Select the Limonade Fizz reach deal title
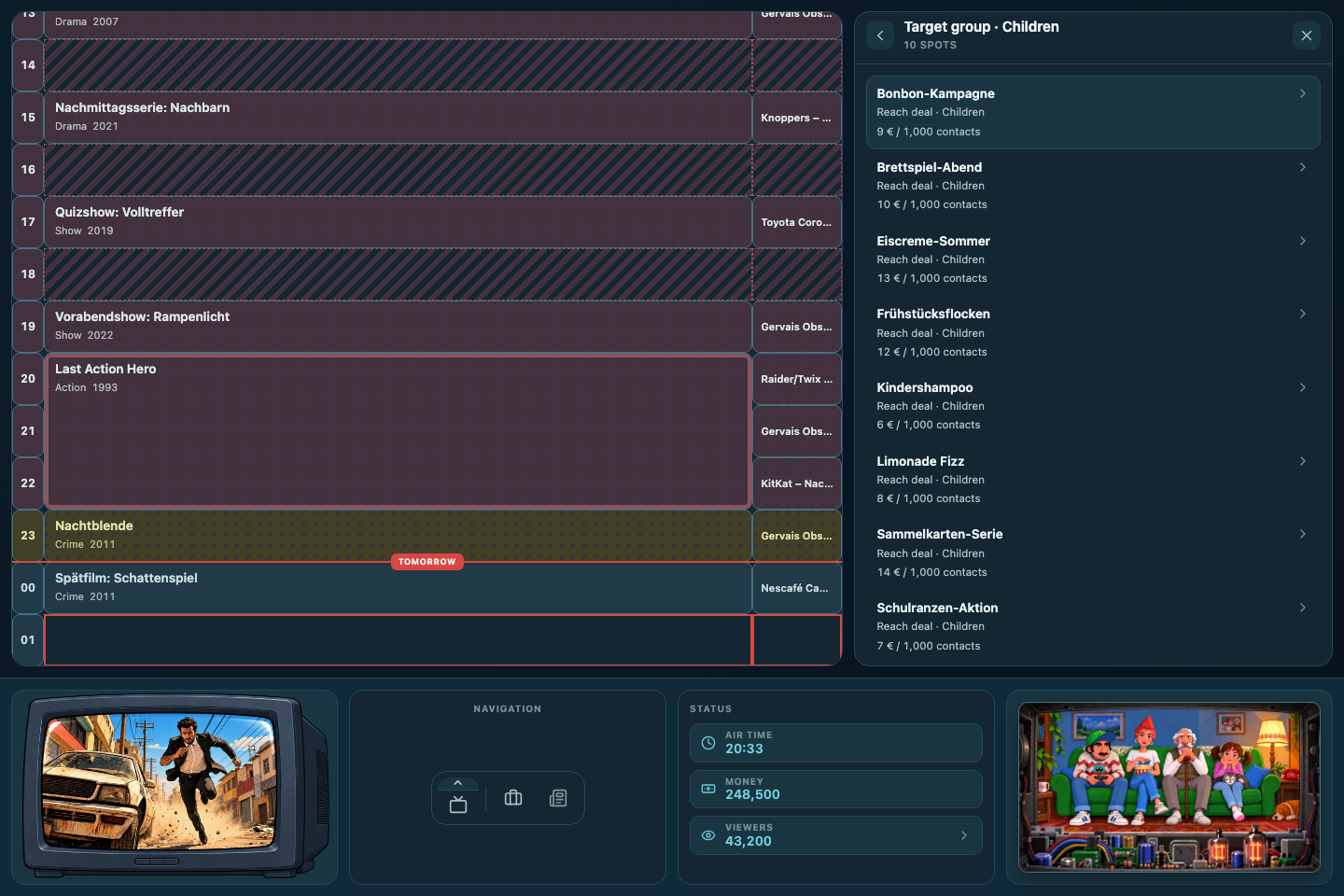Viewport: 1344px width, 896px height. click(x=920, y=461)
